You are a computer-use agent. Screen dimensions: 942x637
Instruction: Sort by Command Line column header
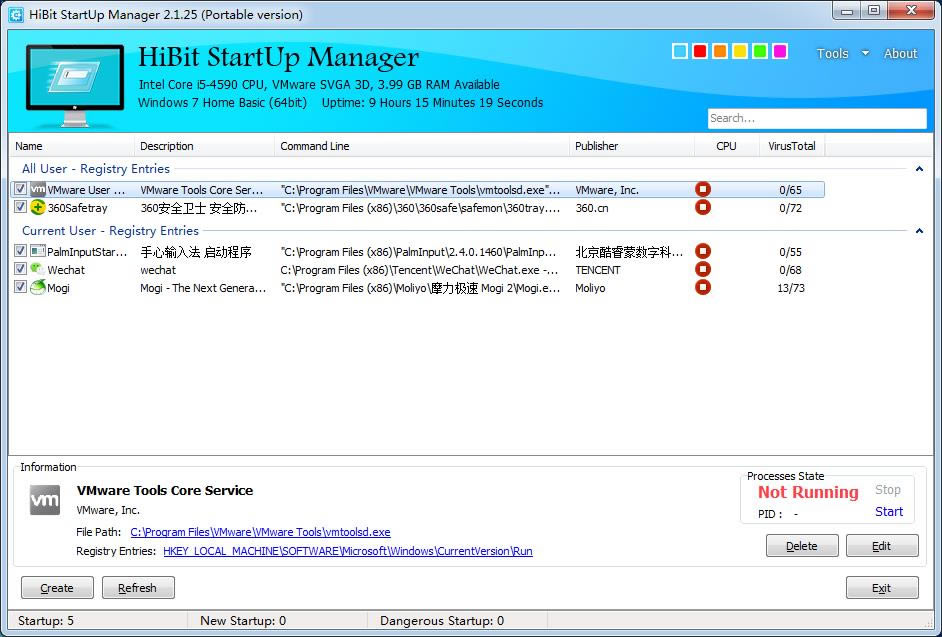pos(422,146)
